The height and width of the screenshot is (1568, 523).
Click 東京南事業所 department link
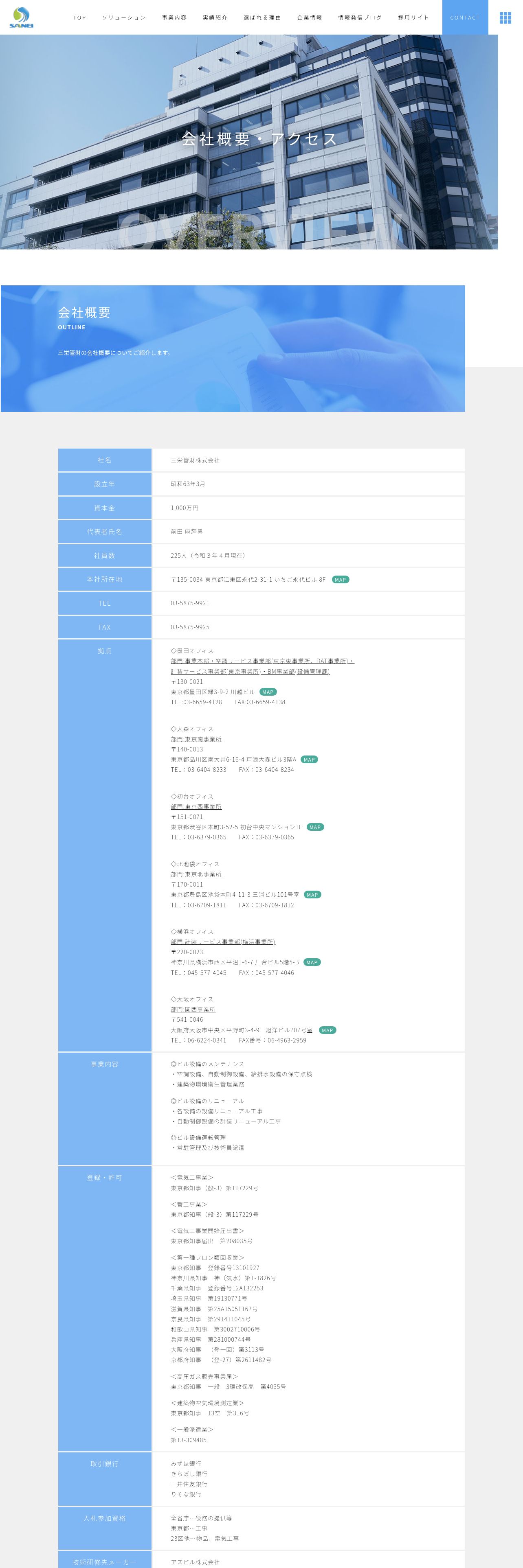coord(196,739)
